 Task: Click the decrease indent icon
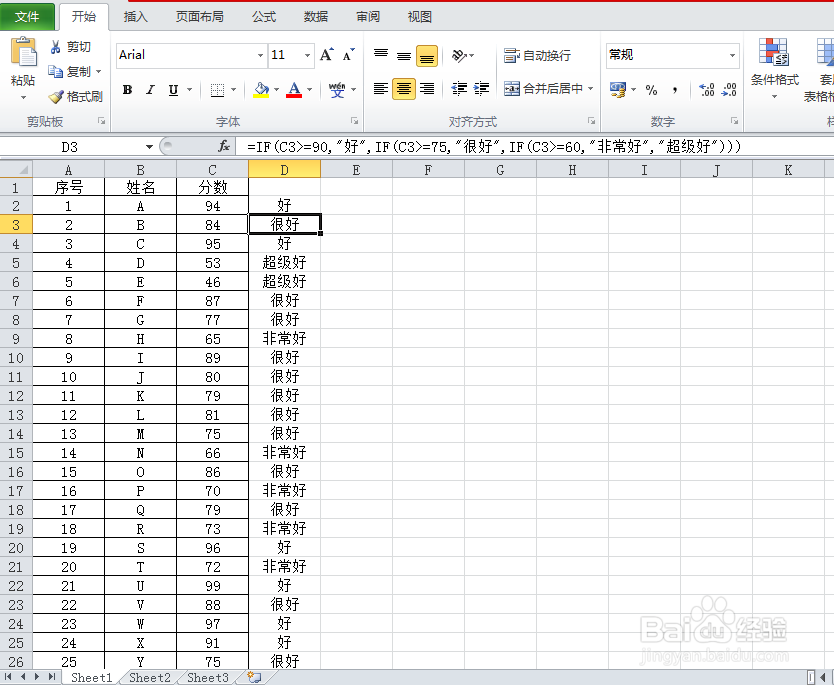click(x=459, y=89)
